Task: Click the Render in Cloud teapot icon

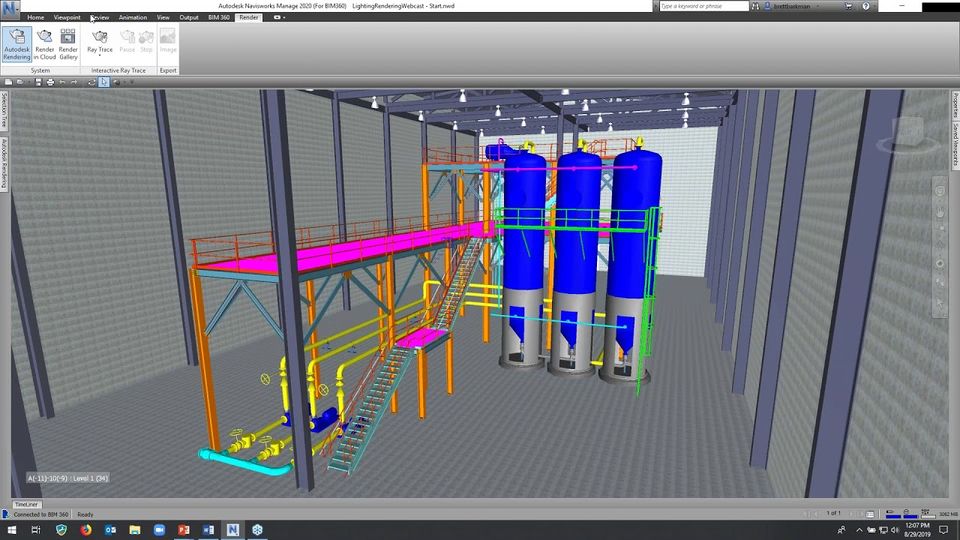Action: 44,37
